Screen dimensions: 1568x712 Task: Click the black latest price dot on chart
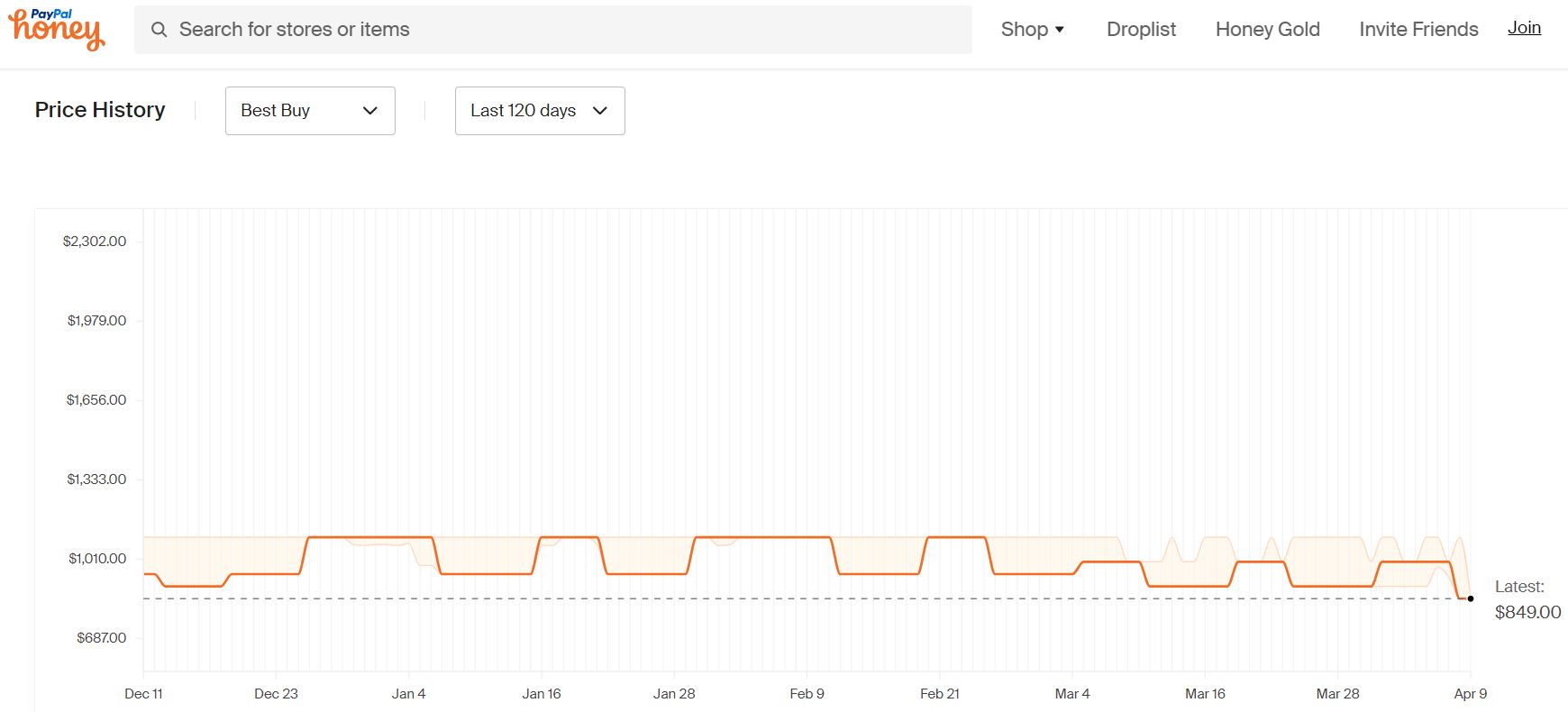pyautogui.click(x=1471, y=598)
